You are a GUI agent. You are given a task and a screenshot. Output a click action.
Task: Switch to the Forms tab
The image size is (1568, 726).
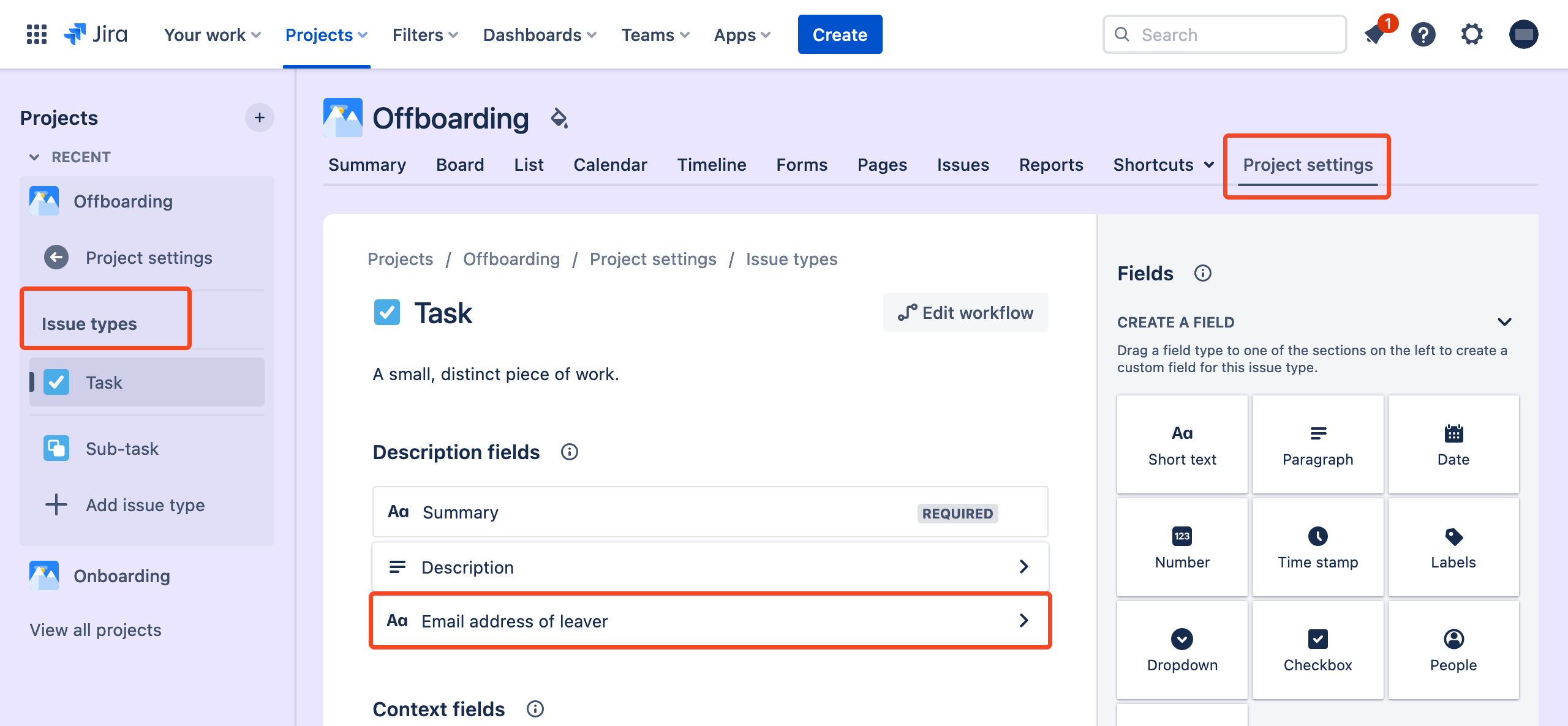pyautogui.click(x=802, y=165)
